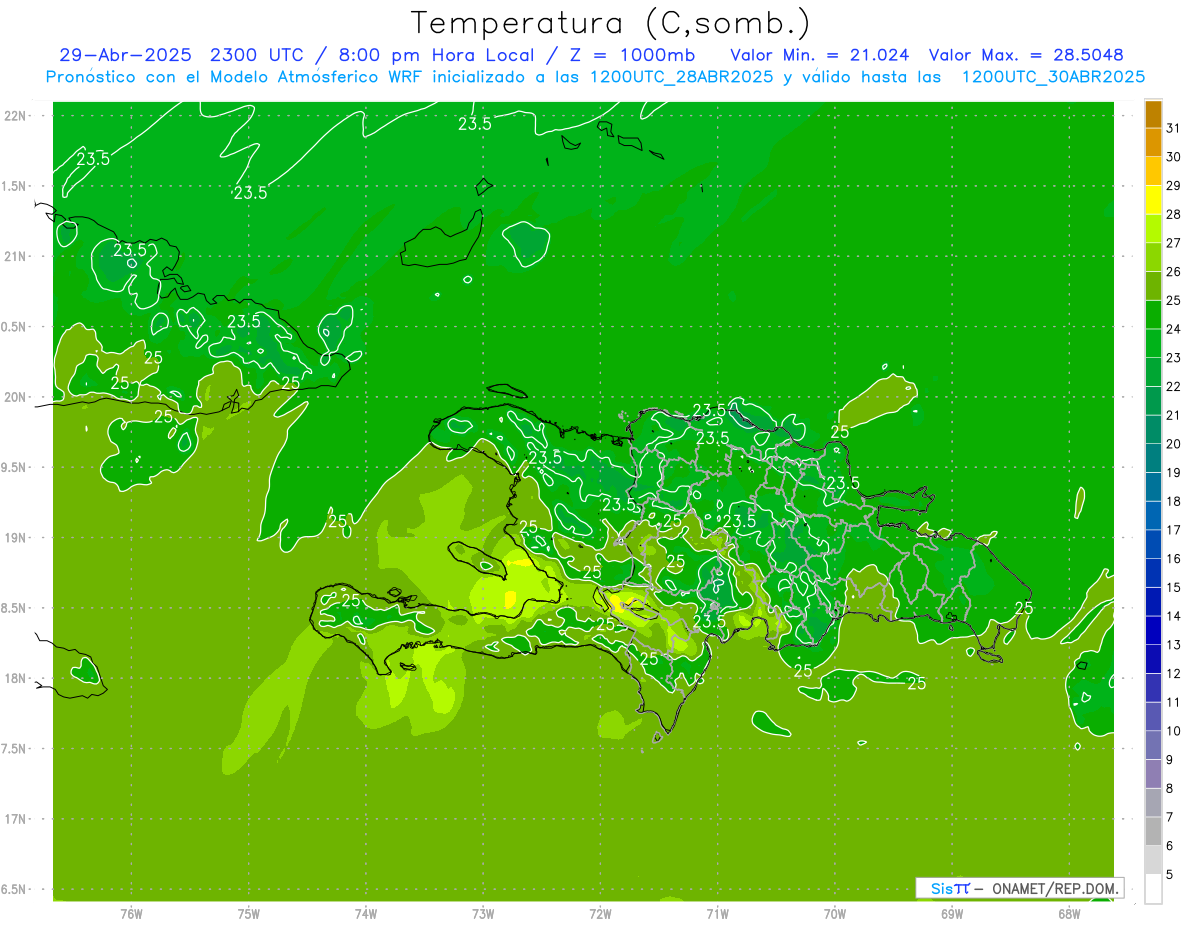Image resolution: width=1200 pixels, height=927 pixels.
Task: Click the orange swatch between 30 and 31
Action: [1153, 143]
